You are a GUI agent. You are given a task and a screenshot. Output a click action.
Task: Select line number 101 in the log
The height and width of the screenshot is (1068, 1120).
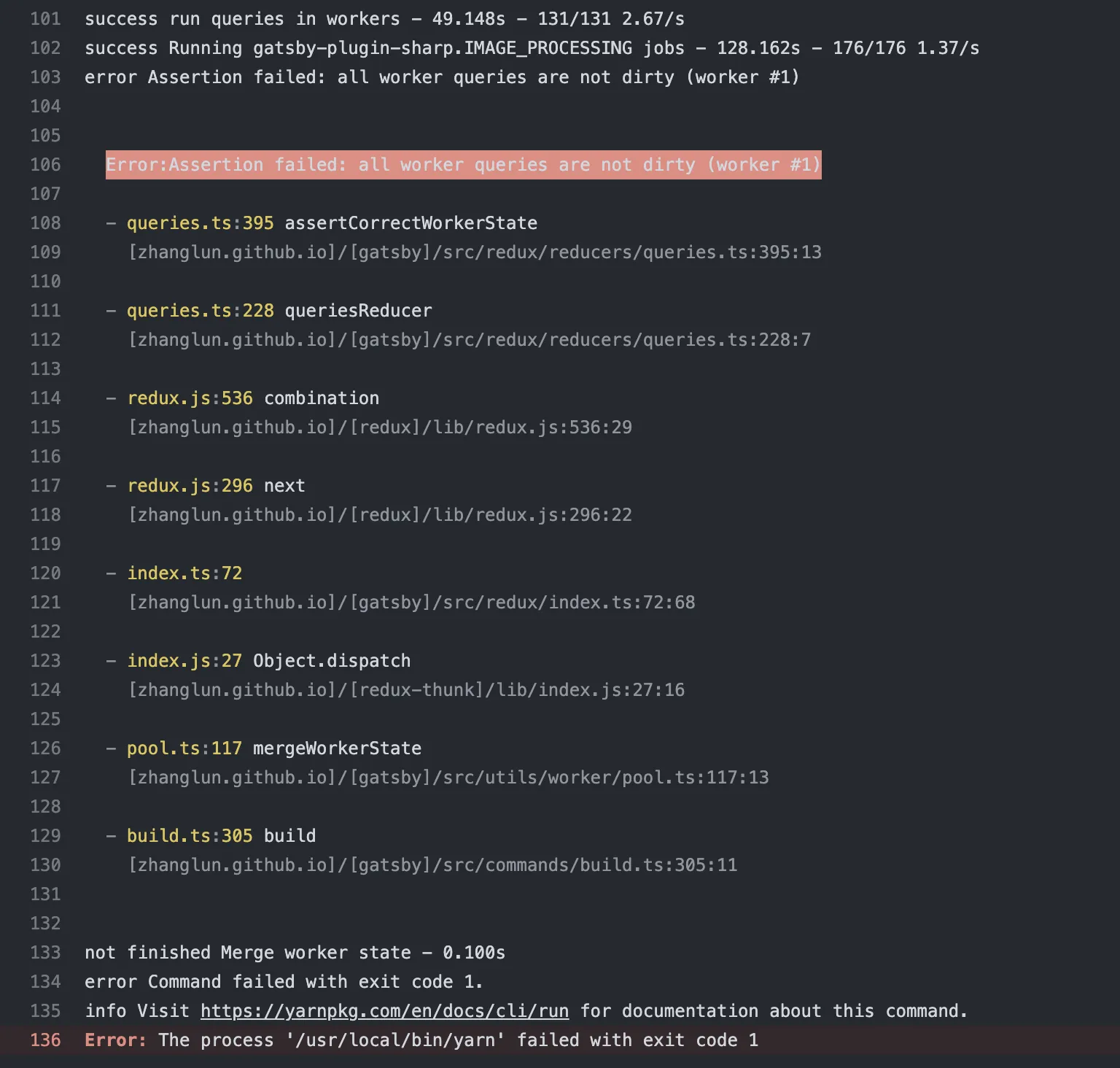point(45,19)
